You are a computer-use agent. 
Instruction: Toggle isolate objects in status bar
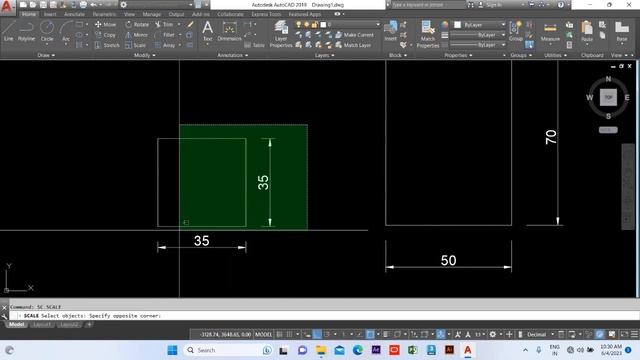(588, 334)
